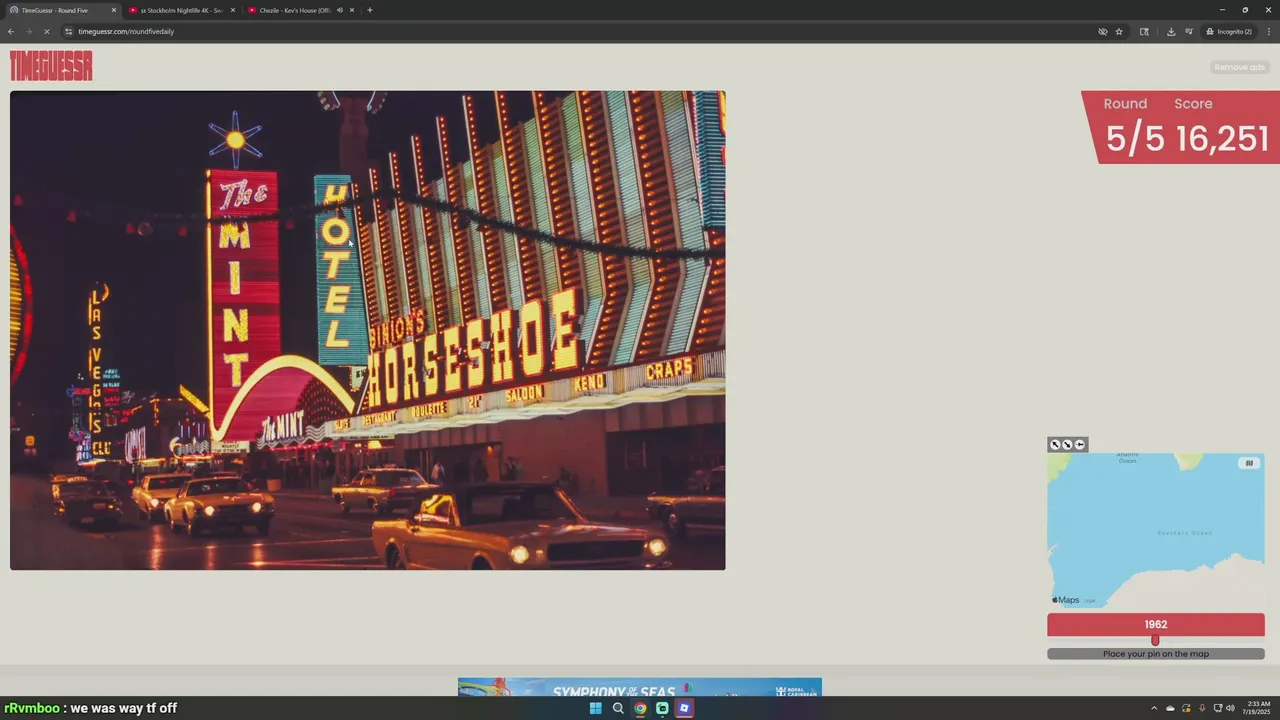Close the Stockholm Nightlife tab

coord(232,10)
